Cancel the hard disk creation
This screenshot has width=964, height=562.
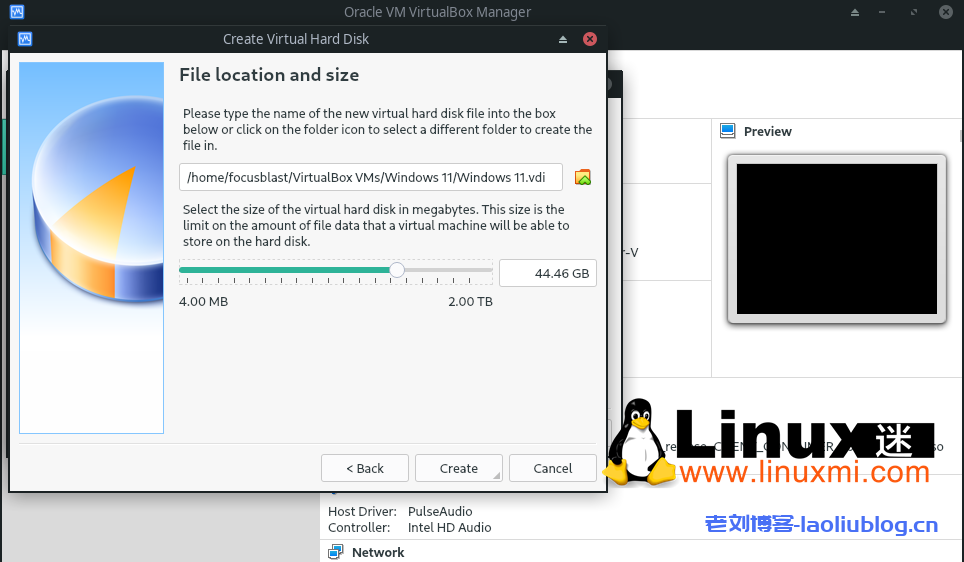click(552, 468)
